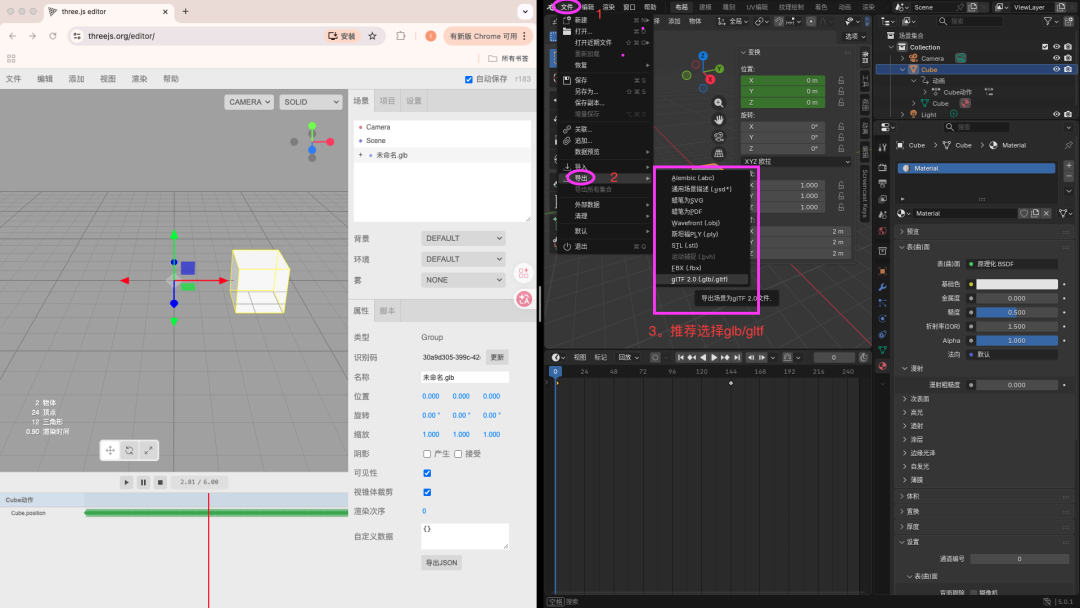The height and width of the screenshot is (608, 1080).
Task: Click 另存为 Save As in Blender
Action: click(x=586, y=92)
